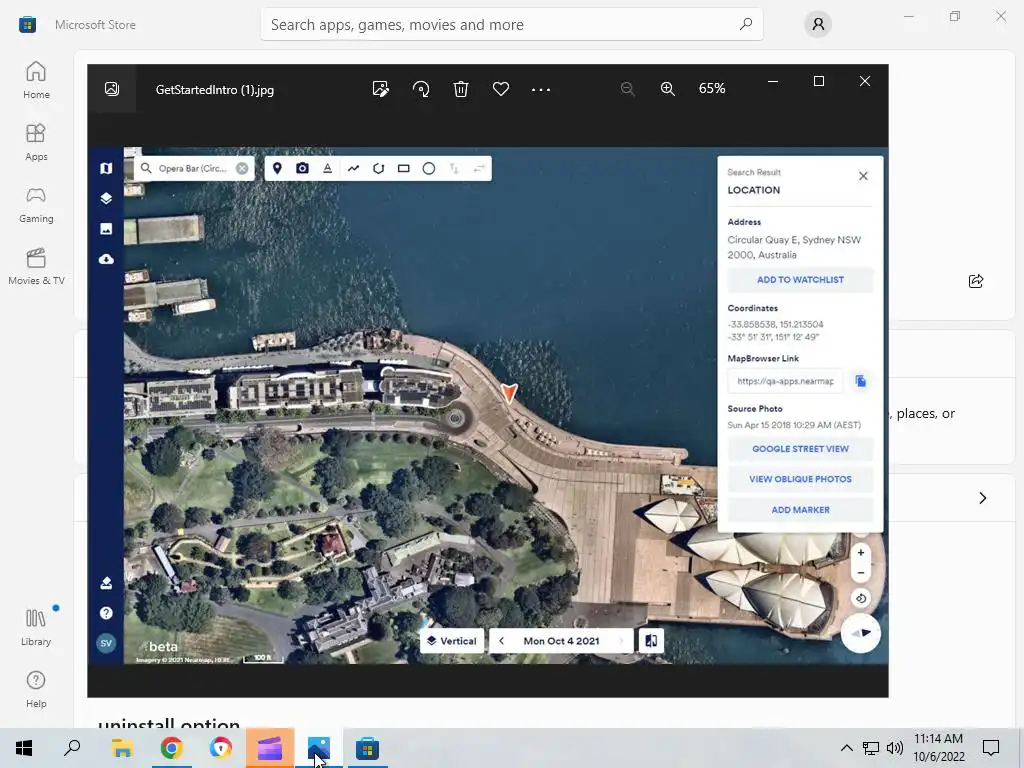Click the MapBrowser link field
Image resolution: width=1024 pixels, height=768 pixels.
785,381
